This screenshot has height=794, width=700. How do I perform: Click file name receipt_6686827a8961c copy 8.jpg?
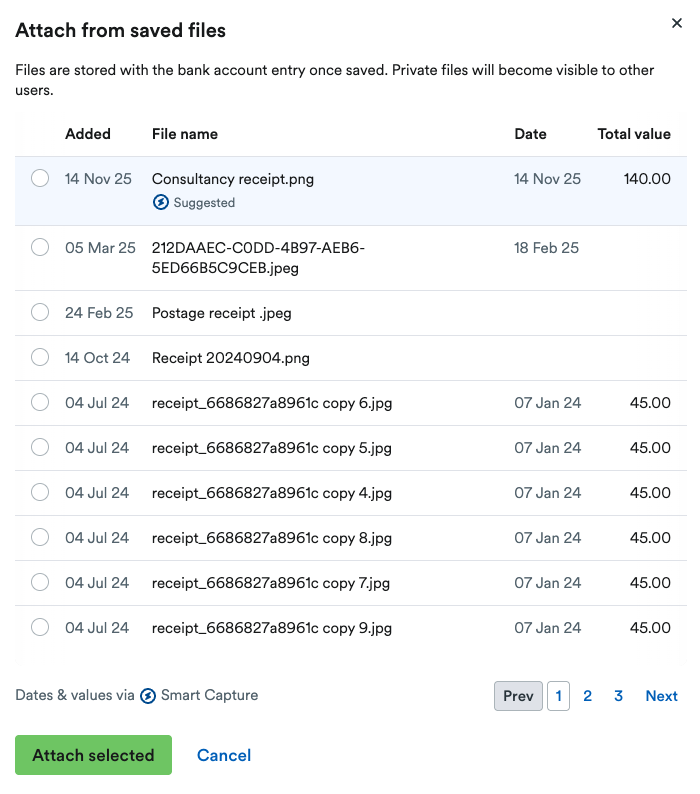tap(272, 538)
